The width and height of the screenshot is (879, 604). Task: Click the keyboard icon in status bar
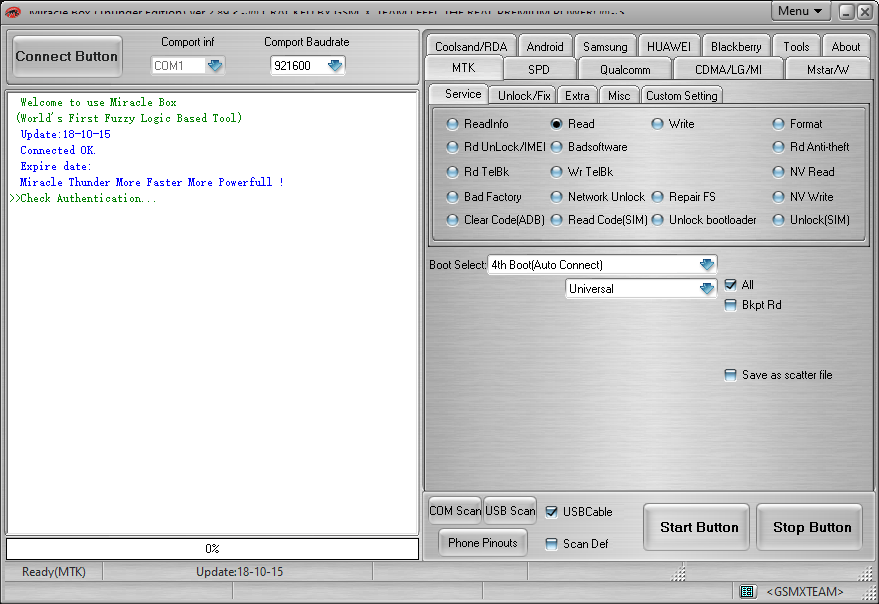click(x=747, y=592)
